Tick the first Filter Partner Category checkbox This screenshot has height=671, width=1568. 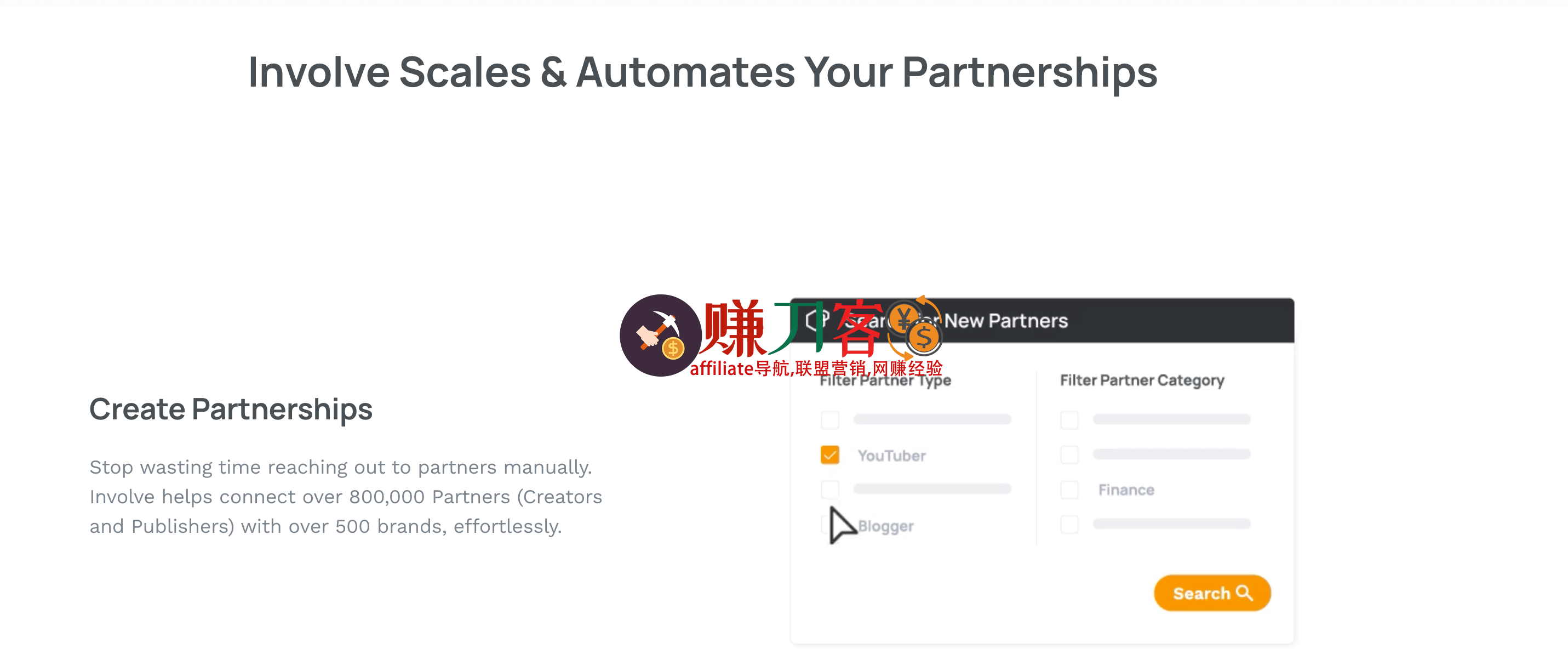(x=1069, y=419)
